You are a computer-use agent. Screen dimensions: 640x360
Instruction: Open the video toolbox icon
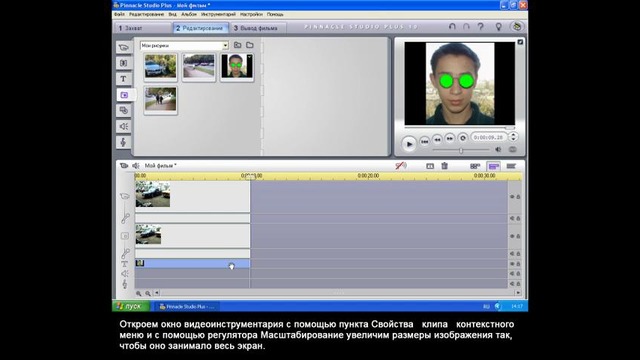(124, 165)
